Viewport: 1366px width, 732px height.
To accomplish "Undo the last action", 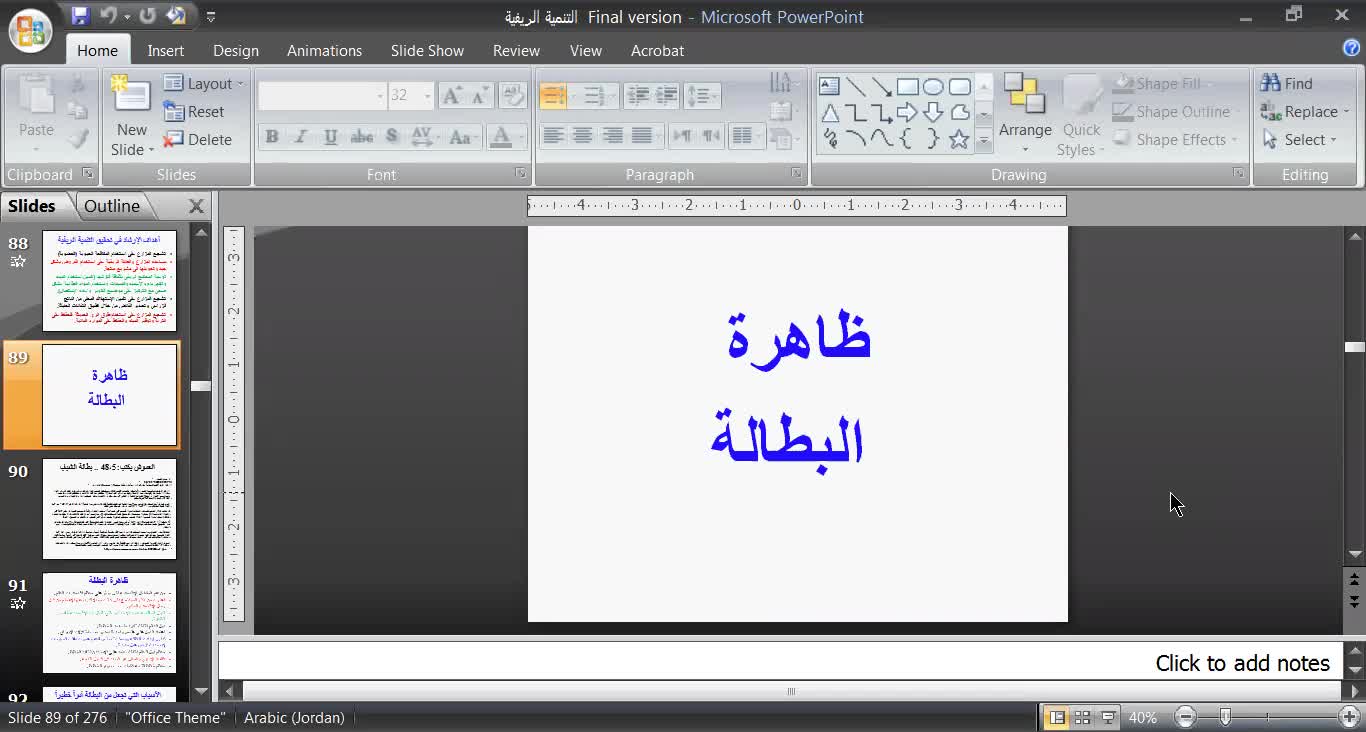I will [x=108, y=16].
